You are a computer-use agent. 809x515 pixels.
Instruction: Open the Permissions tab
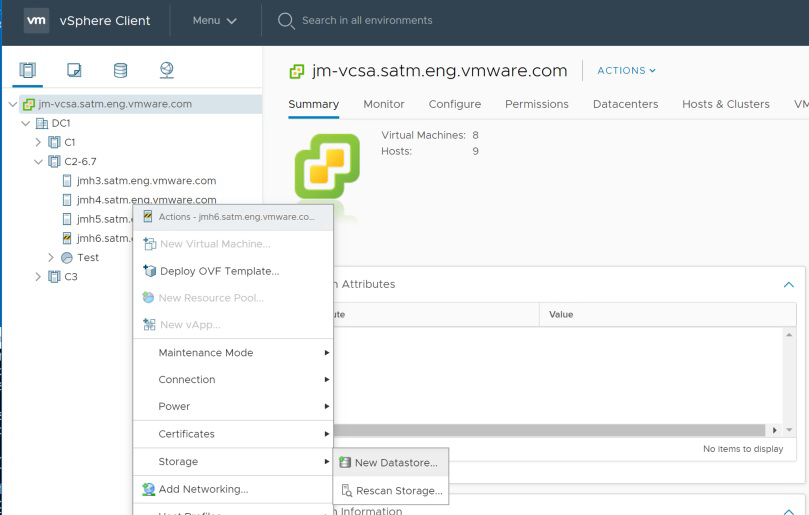coord(536,104)
